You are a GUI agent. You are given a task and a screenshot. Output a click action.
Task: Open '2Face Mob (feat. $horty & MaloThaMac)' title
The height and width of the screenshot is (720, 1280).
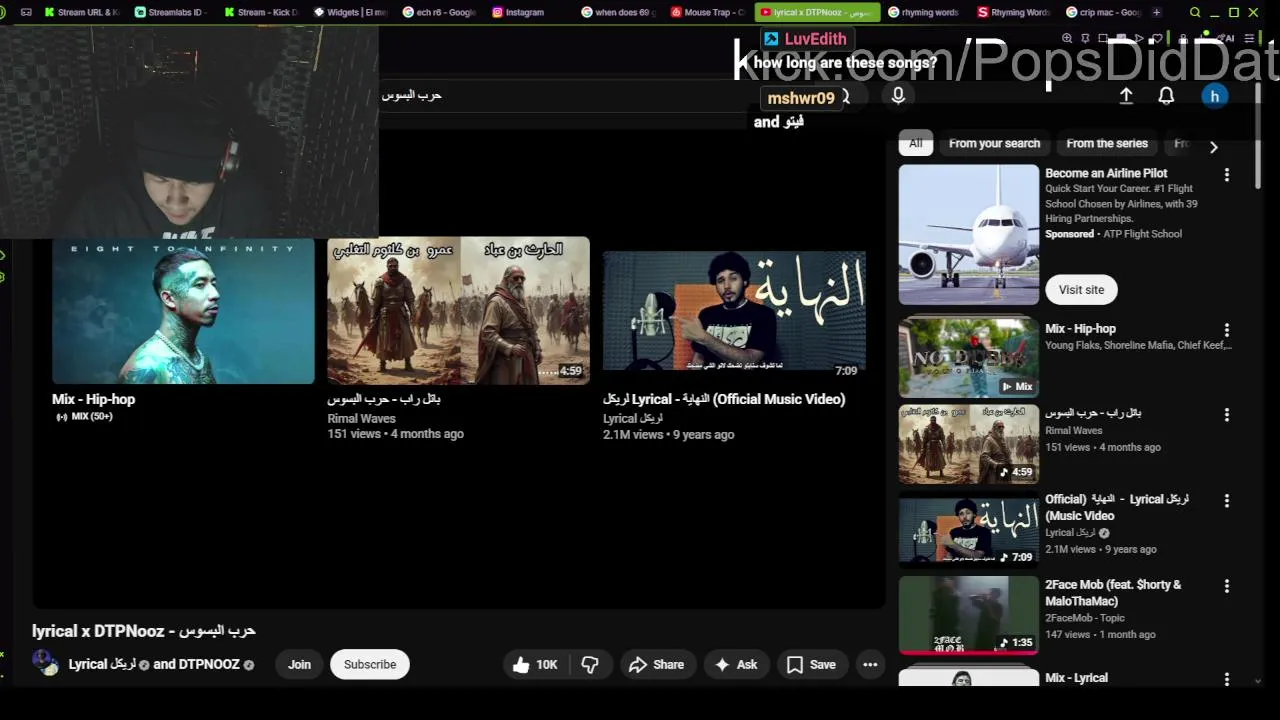(x=1113, y=593)
